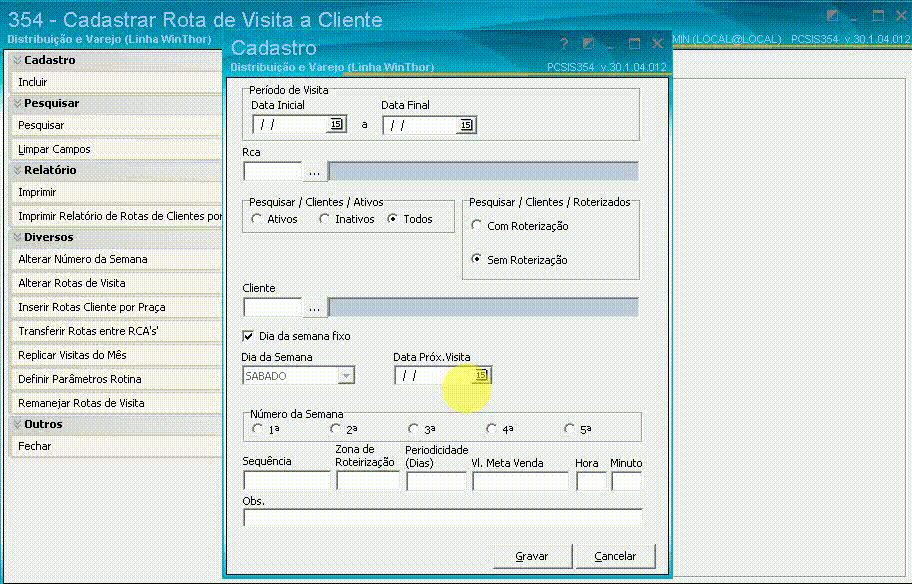Image resolution: width=912 pixels, height=584 pixels.
Task: Select 4ª week number radio
Action: click(491, 429)
